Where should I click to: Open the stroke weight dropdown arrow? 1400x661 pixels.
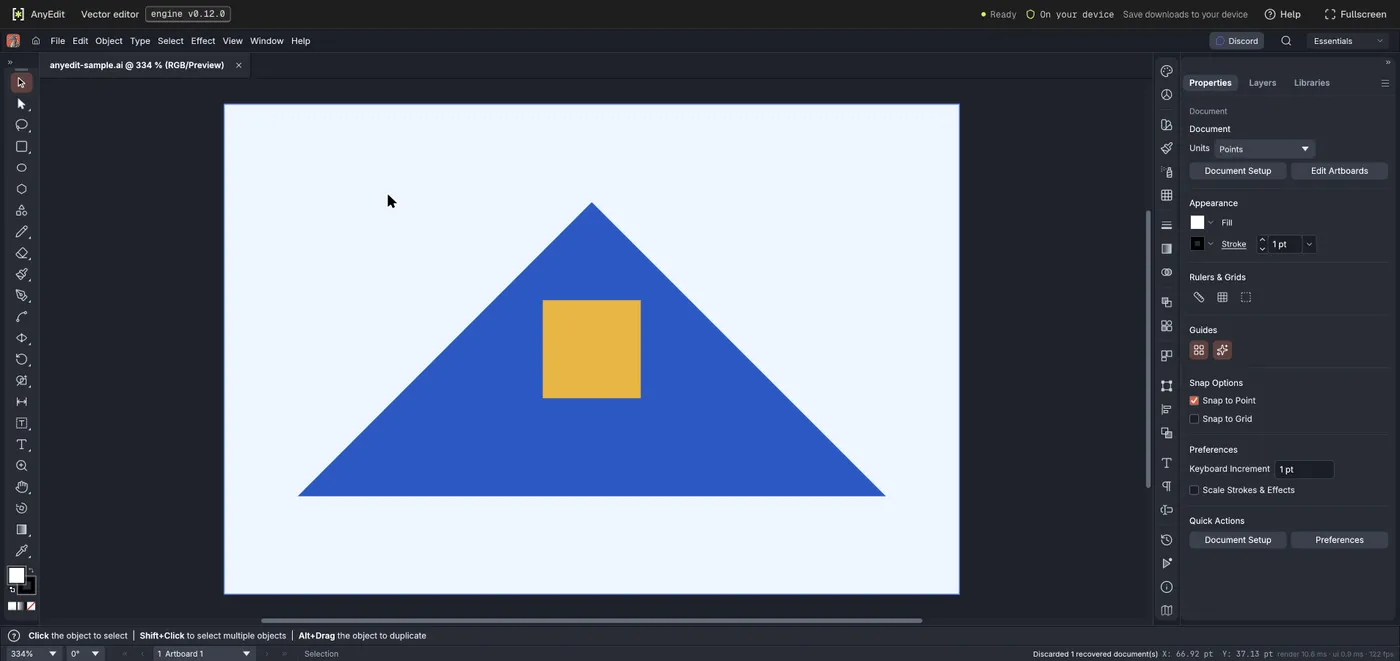point(1309,244)
